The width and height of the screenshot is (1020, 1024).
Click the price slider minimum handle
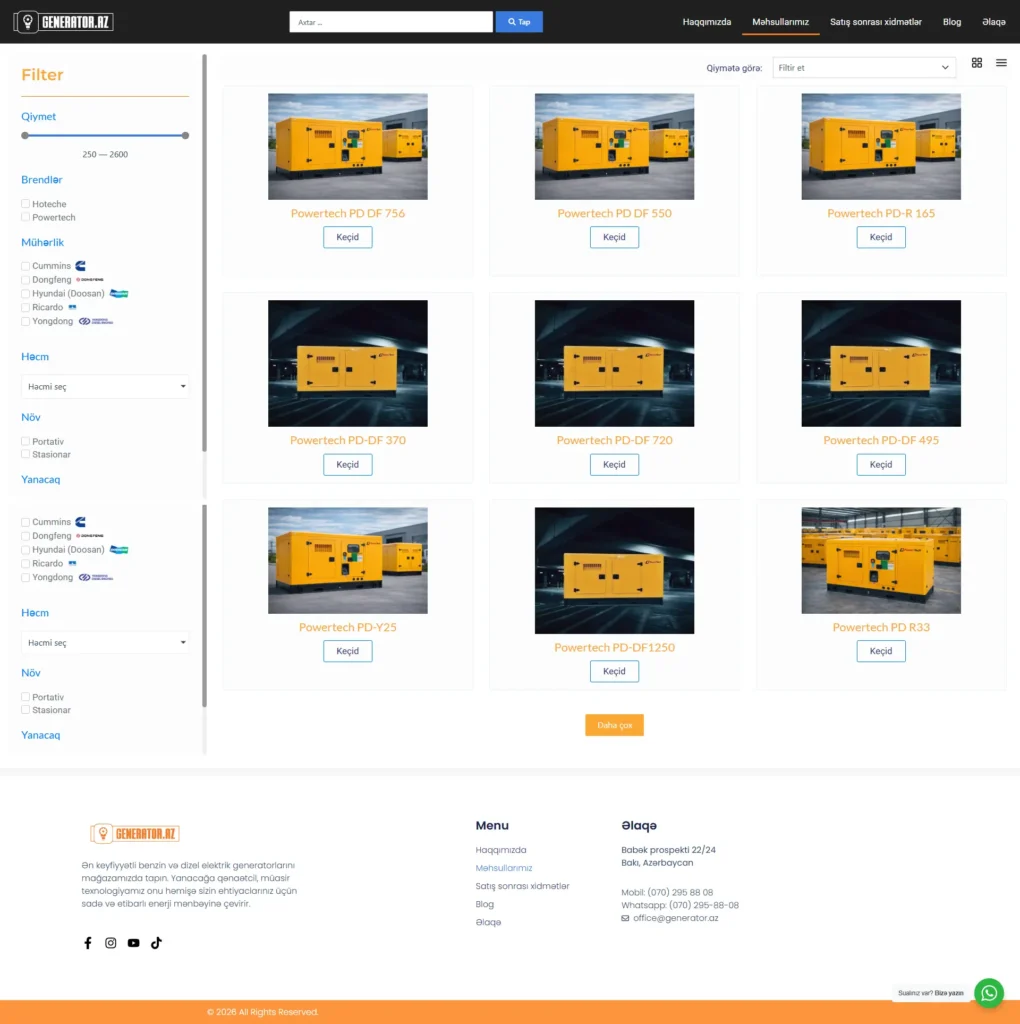(x=25, y=135)
